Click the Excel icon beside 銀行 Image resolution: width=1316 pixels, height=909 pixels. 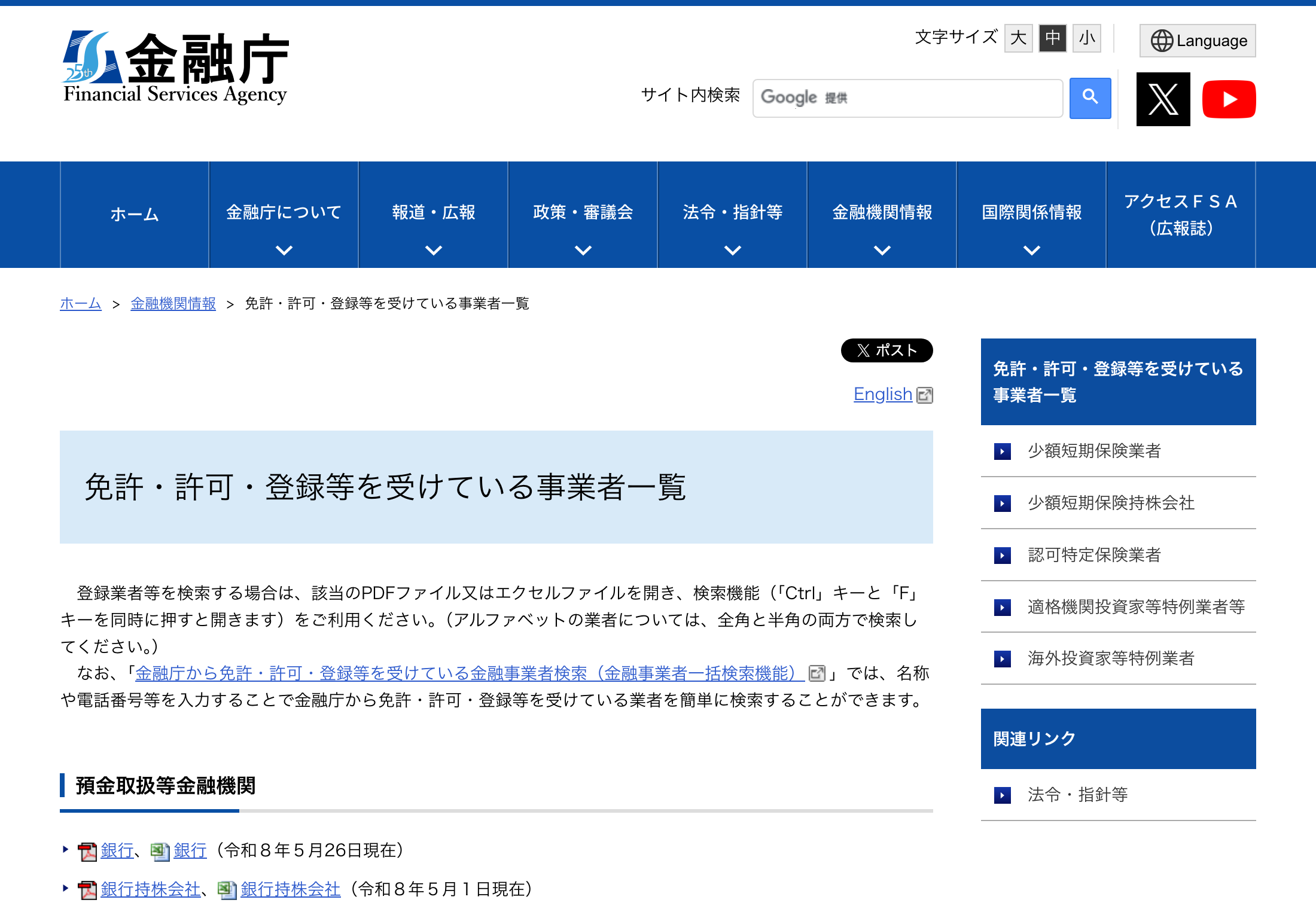coord(160,851)
